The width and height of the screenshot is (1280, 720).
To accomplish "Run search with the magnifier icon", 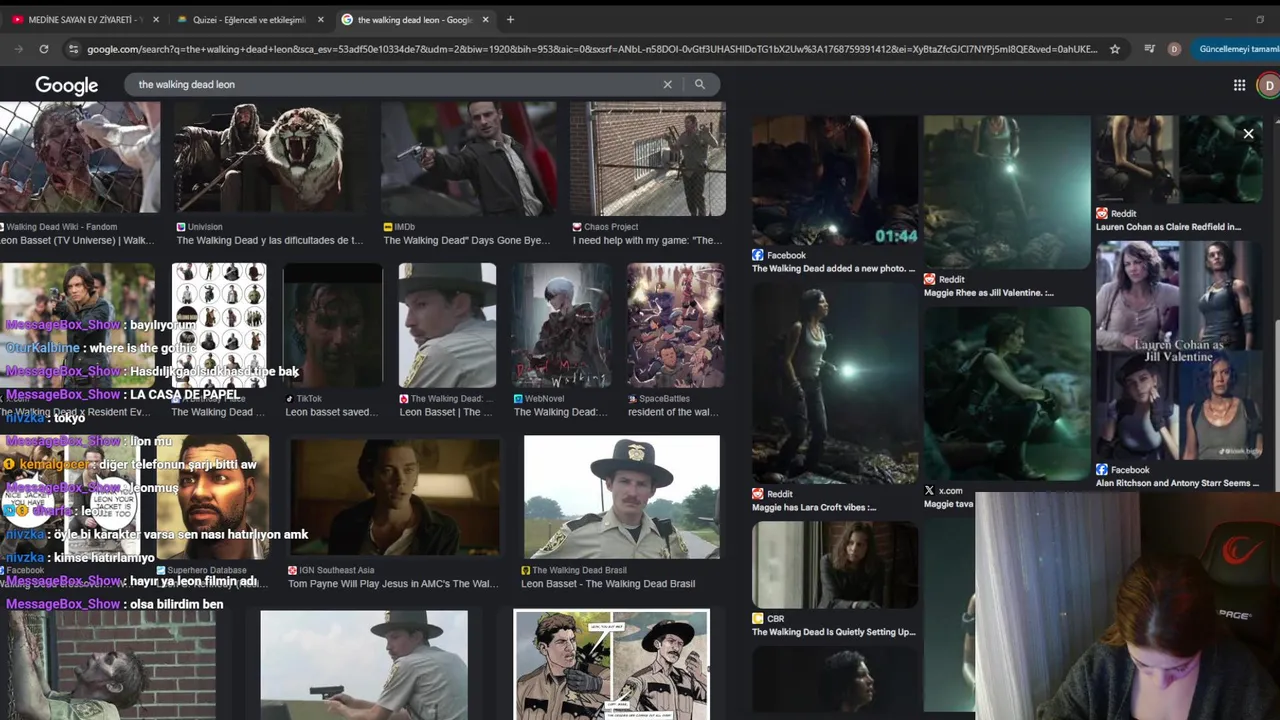I will pyautogui.click(x=700, y=84).
